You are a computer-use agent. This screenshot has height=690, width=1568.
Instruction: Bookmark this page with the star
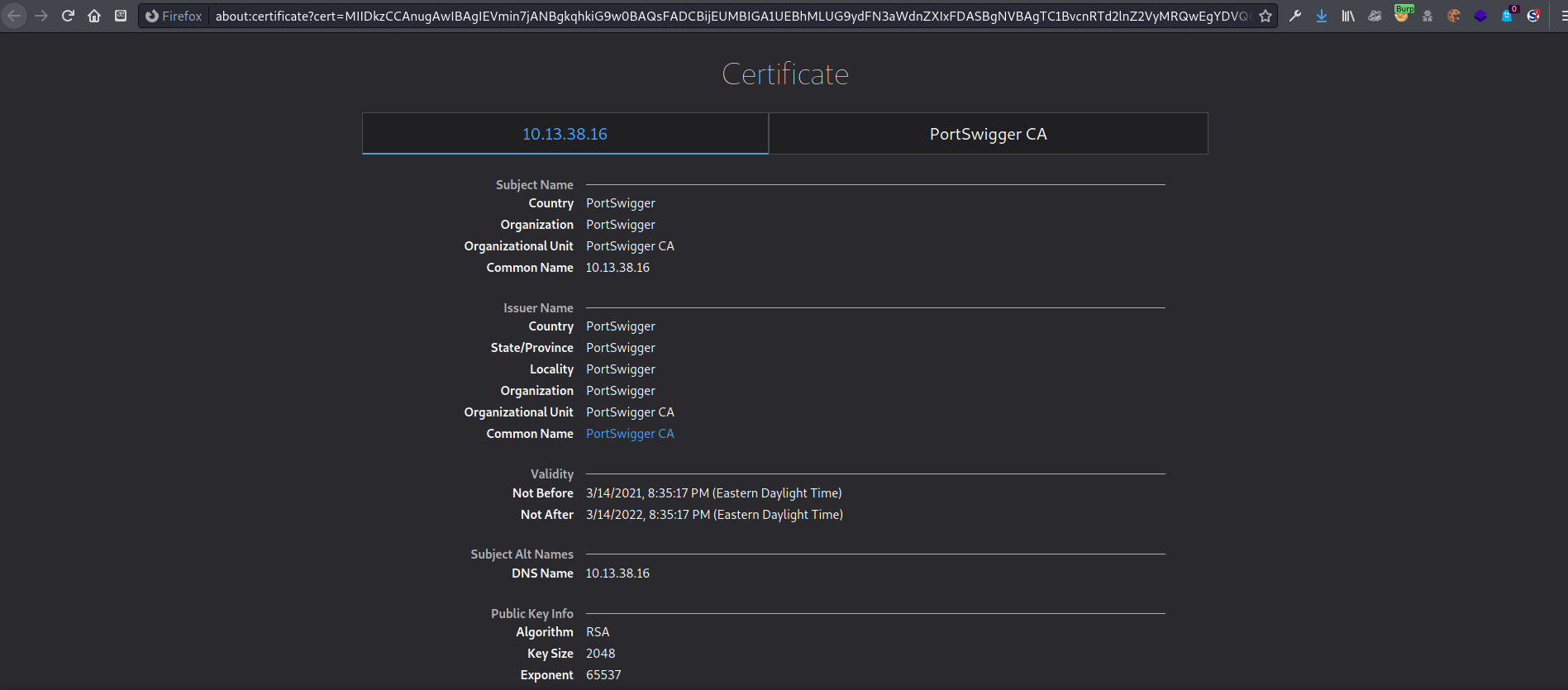point(1265,16)
